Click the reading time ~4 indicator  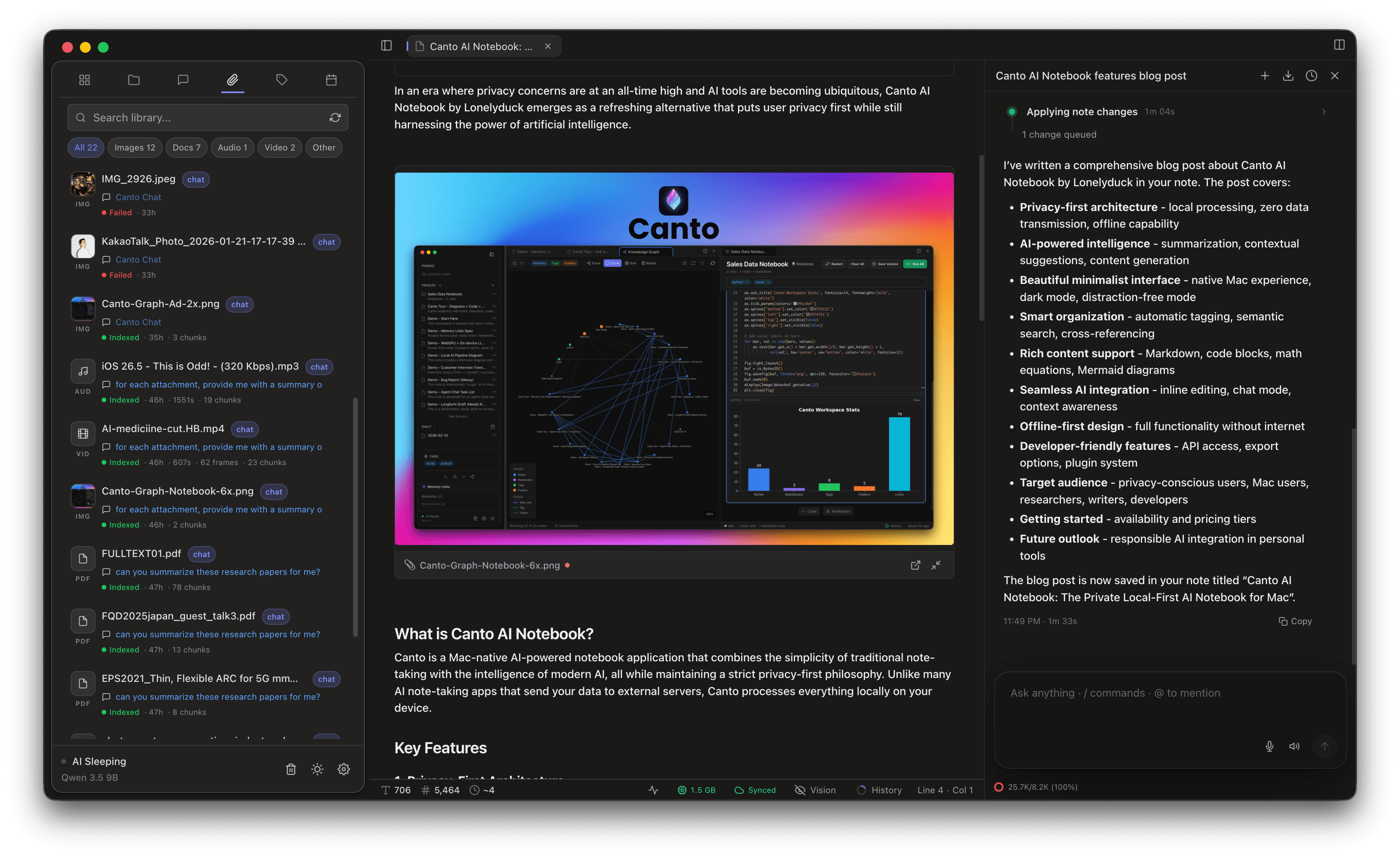point(482,791)
